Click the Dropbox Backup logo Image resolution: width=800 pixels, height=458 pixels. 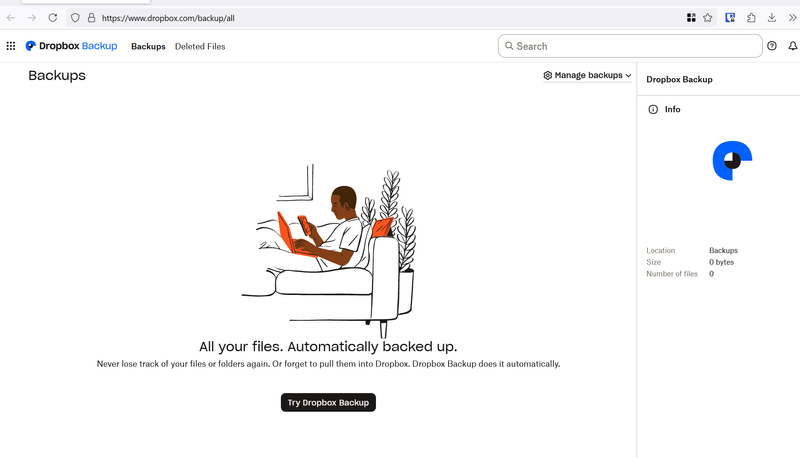[71, 46]
